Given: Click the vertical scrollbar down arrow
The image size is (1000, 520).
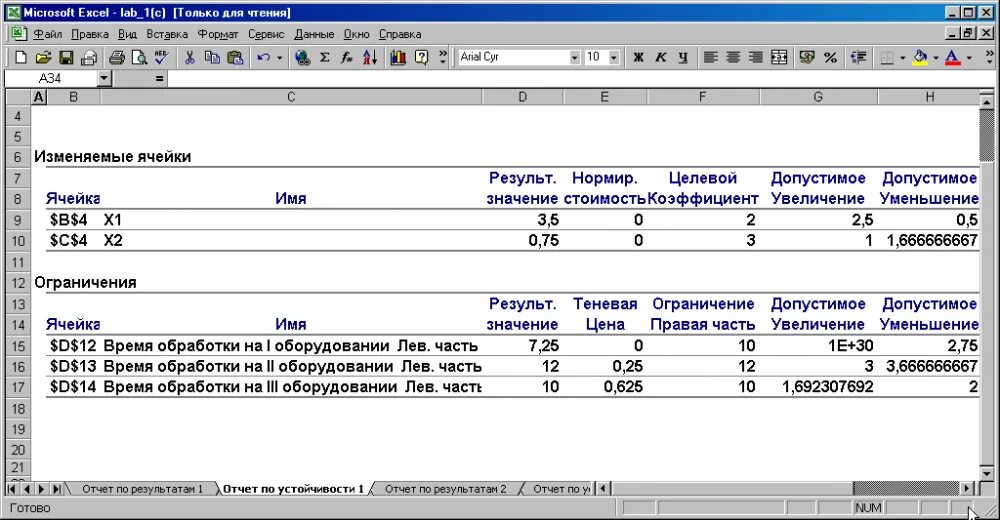Looking at the screenshot, I should [x=986, y=473].
